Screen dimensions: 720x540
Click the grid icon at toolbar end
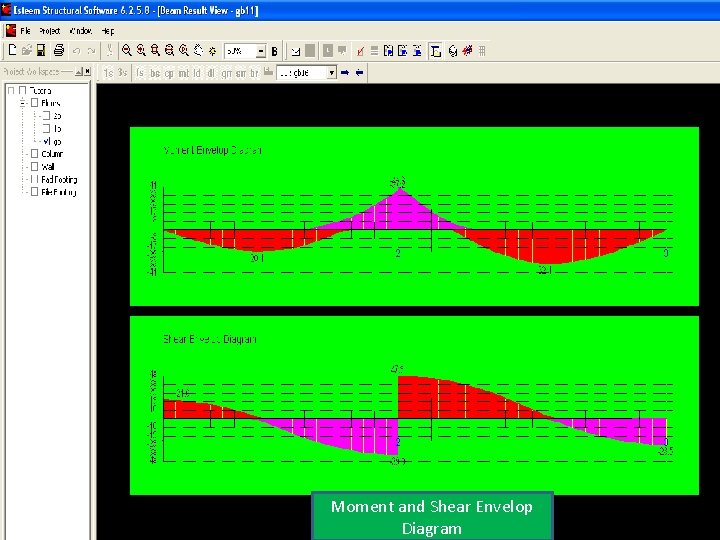482,51
